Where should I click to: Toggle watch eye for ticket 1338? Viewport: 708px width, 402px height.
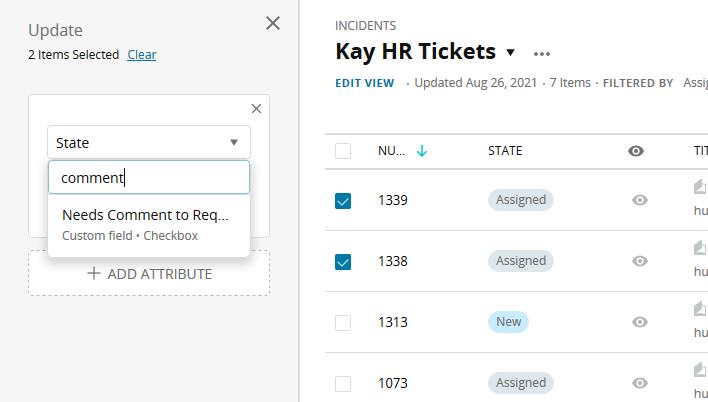(x=640, y=261)
